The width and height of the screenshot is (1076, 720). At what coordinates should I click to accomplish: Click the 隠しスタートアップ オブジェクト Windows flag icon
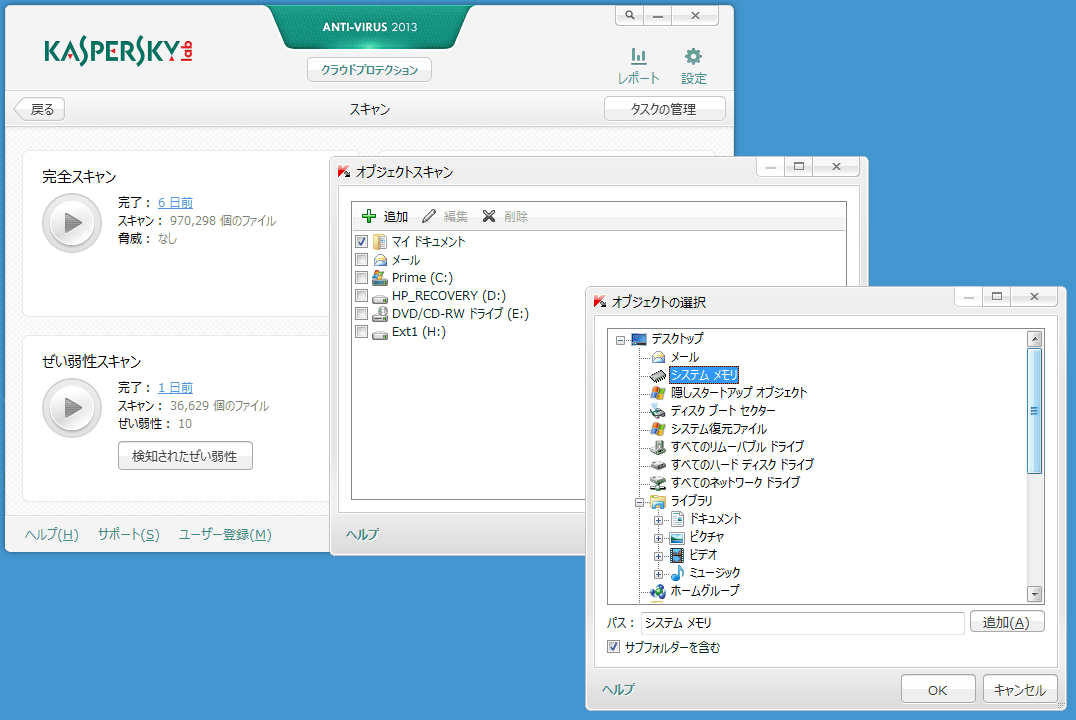pos(657,393)
